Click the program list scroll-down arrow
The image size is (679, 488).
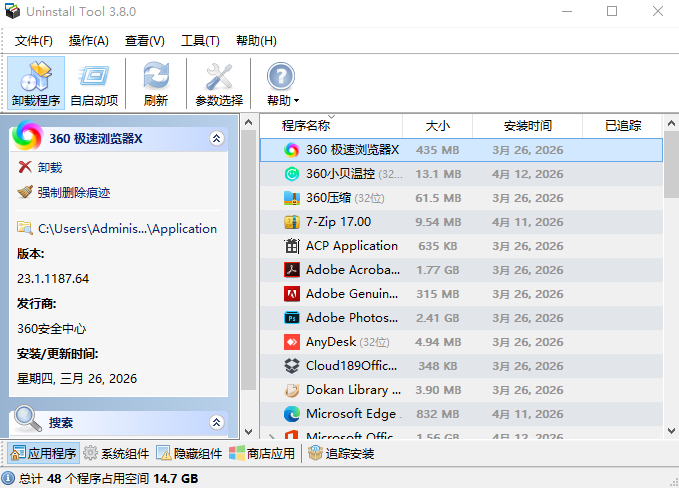pos(671,431)
